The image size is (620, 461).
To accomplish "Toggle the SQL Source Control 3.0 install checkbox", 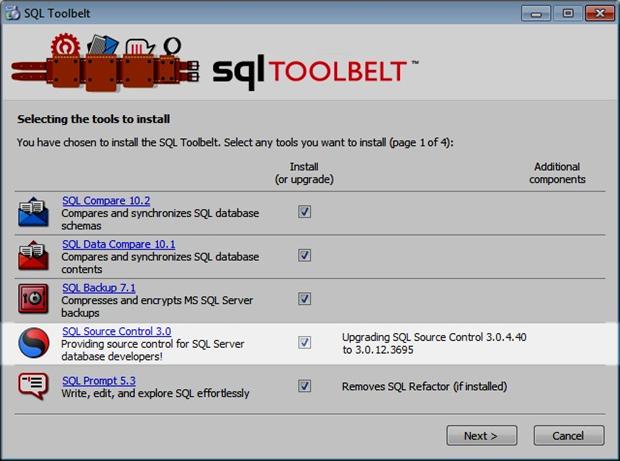I will pos(304,342).
